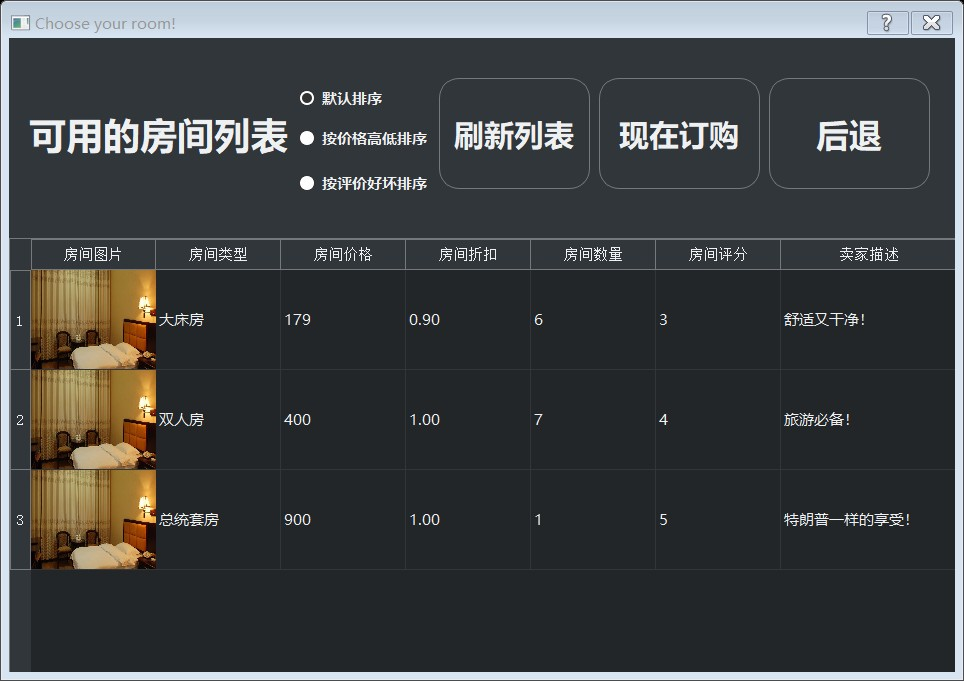This screenshot has height=681, width=964.
Task: Click the app icon in title bar
Action: pyautogui.click(x=20, y=23)
